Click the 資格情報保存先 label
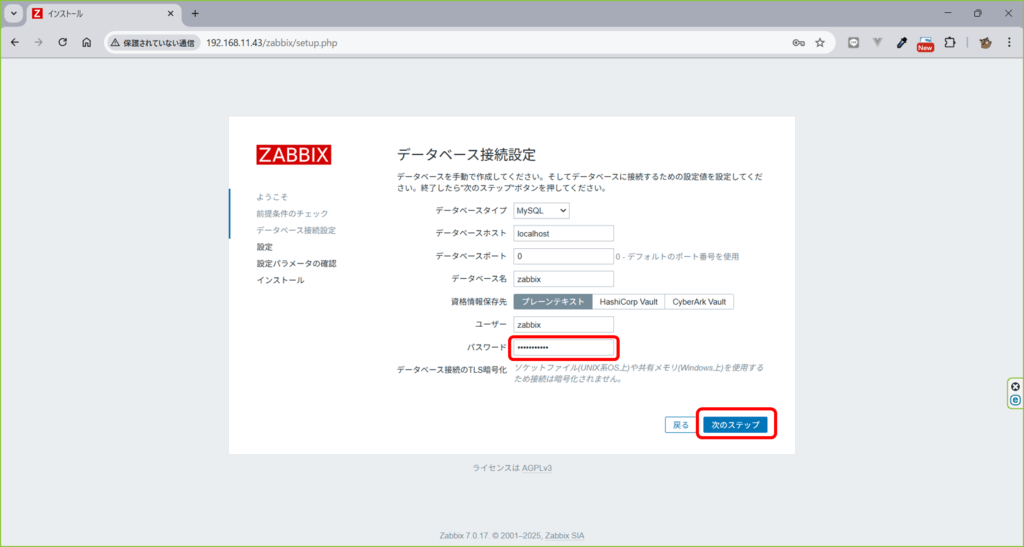 [x=479, y=302]
